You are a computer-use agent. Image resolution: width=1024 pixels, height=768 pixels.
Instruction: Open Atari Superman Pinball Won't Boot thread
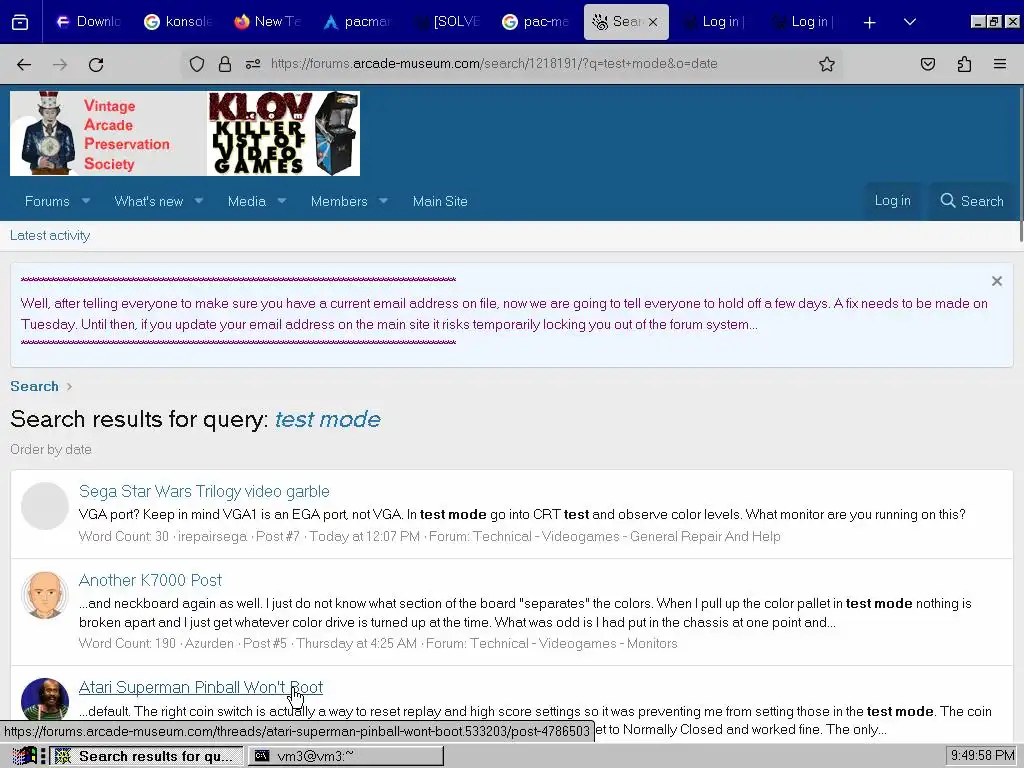(x=200, y=687)
